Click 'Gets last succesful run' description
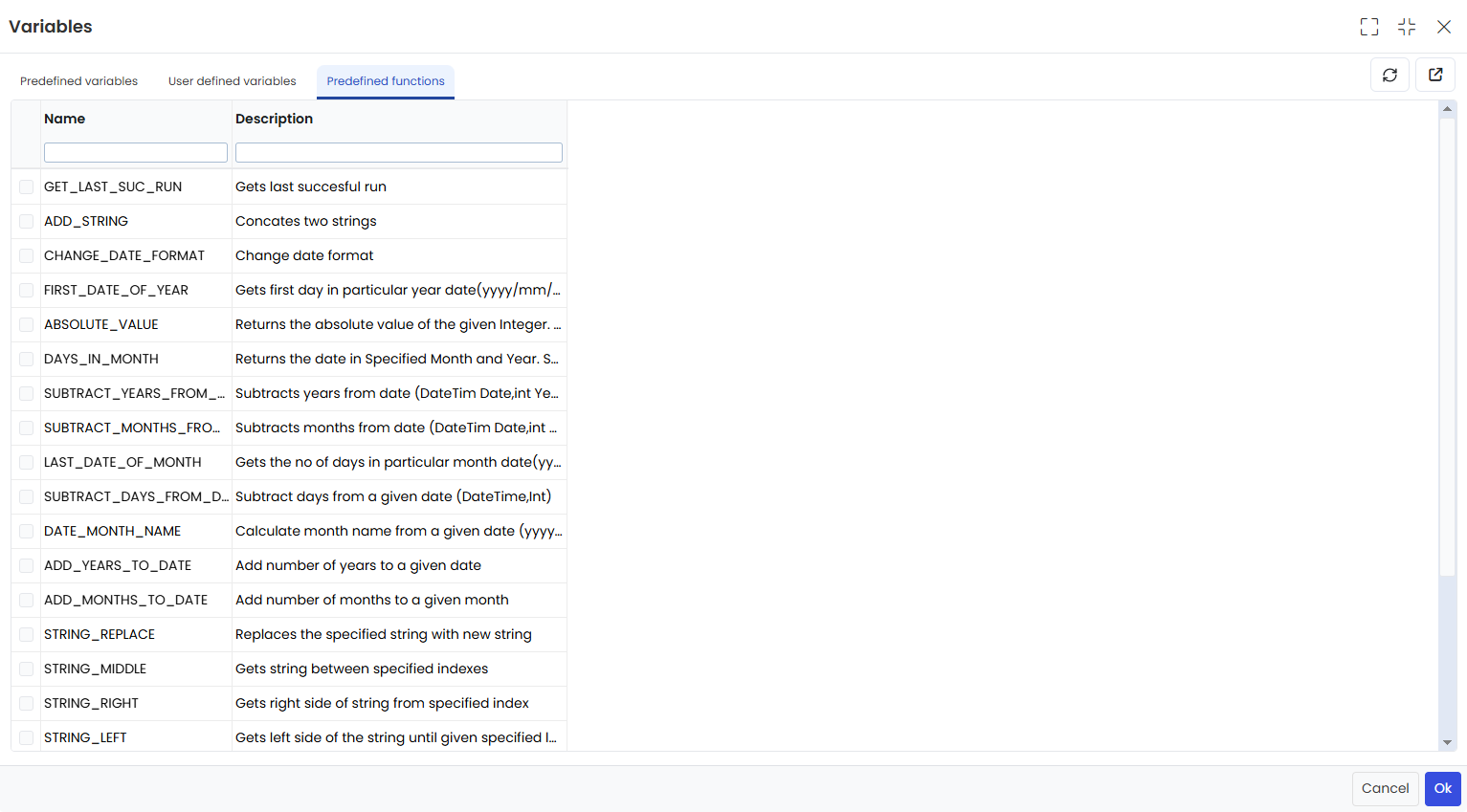 point(311,187)
